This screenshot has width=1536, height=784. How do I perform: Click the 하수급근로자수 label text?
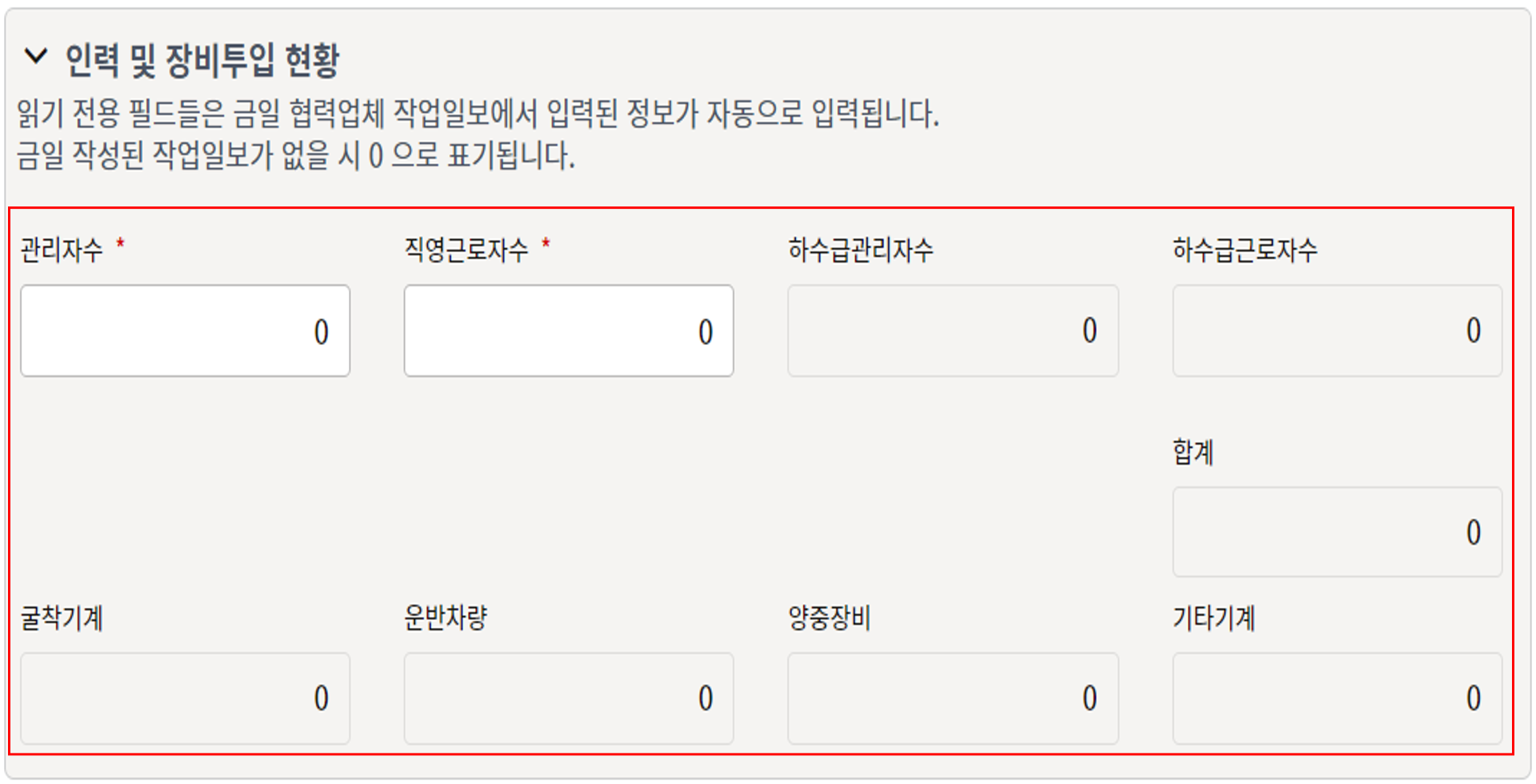[1244, 250]
